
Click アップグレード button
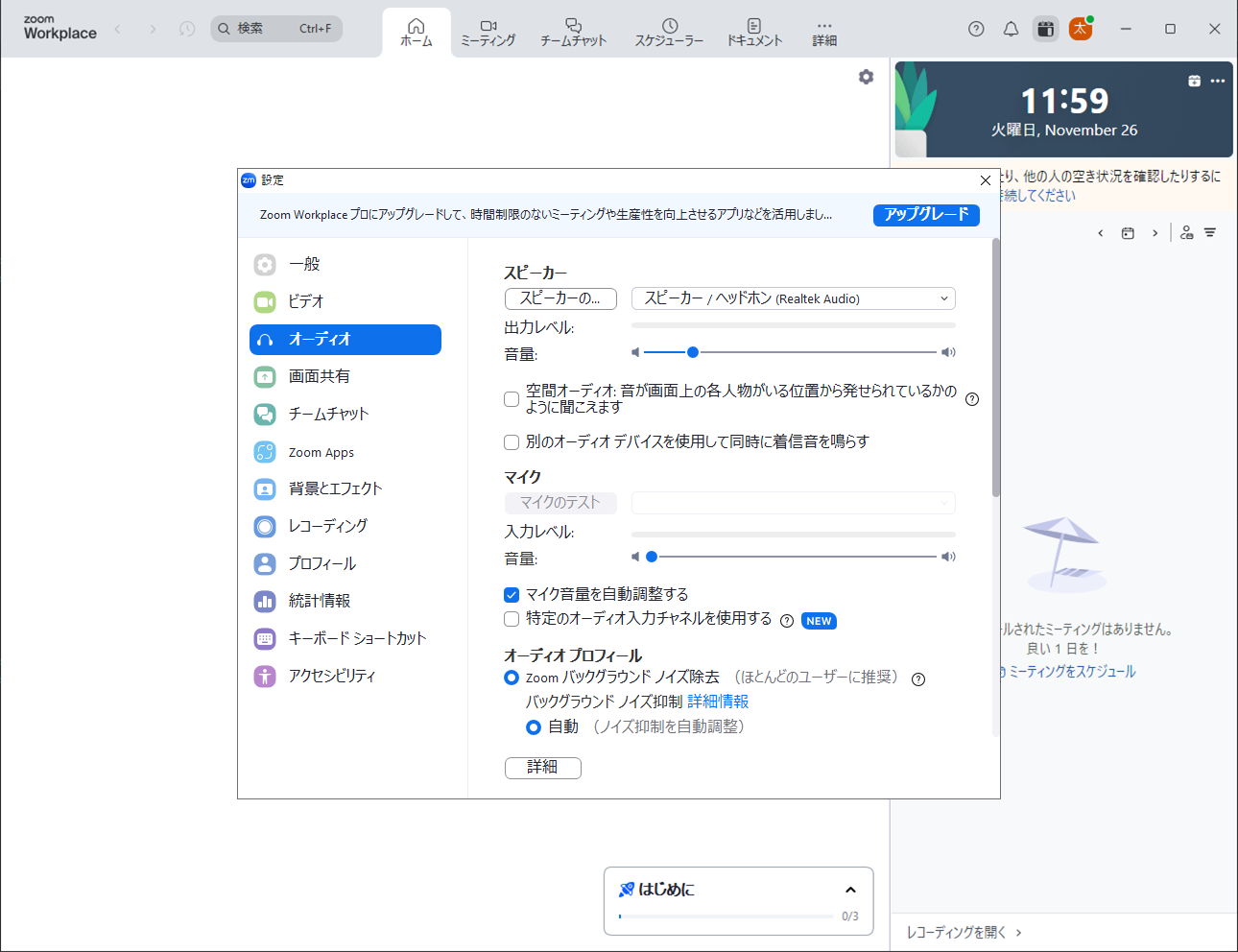[926, 215]
